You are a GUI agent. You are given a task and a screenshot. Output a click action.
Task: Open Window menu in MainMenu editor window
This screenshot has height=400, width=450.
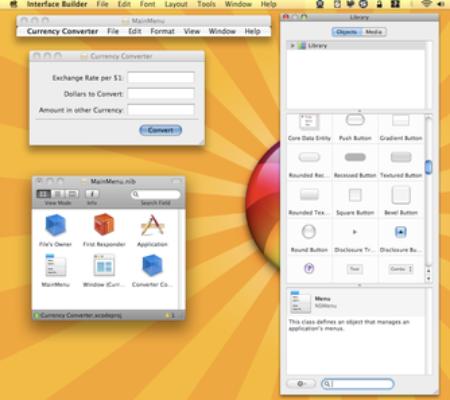pyautogui.click(x=222, y=31)
